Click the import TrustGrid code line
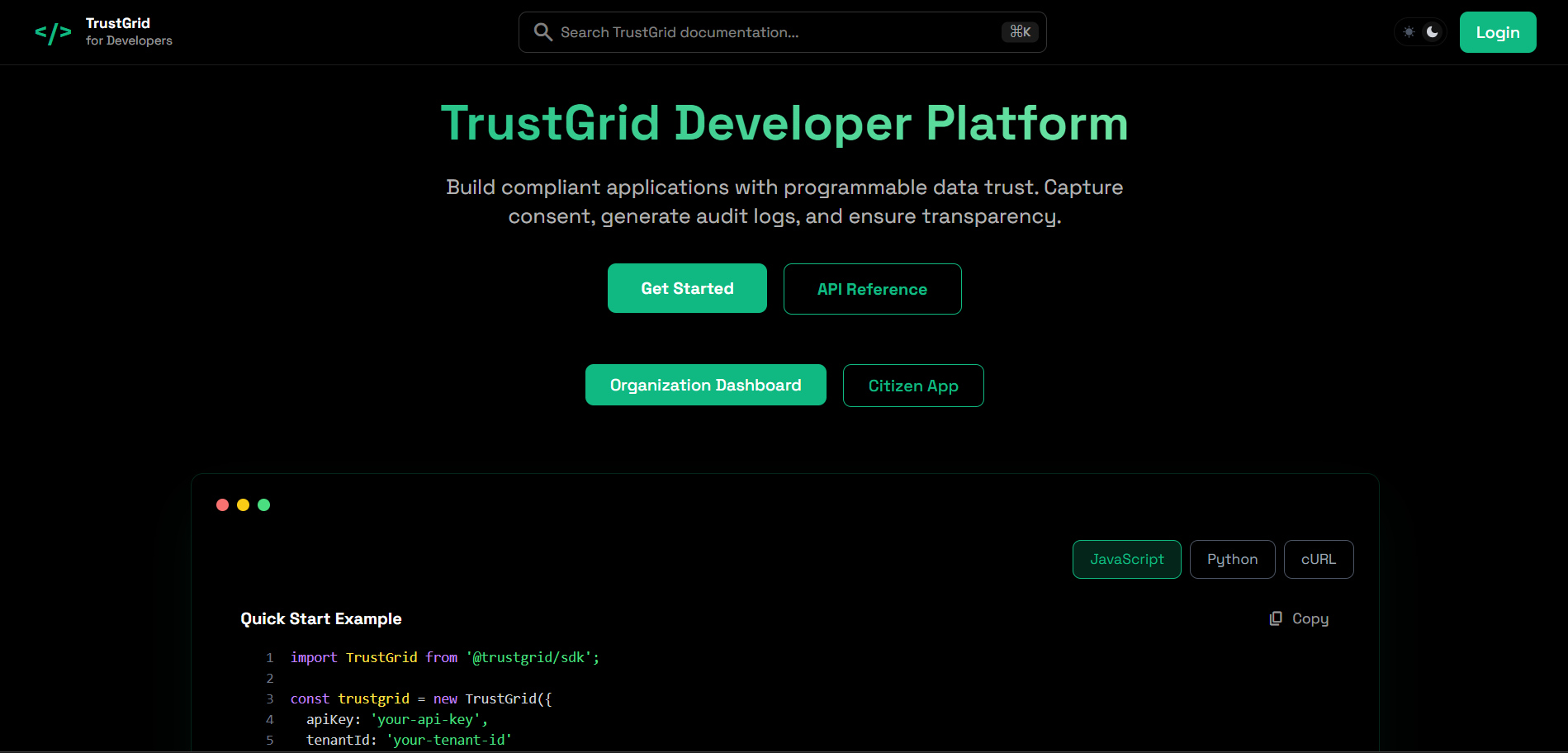The width and height of the screenshot is (1568, 753). click(x=444, y=657)
